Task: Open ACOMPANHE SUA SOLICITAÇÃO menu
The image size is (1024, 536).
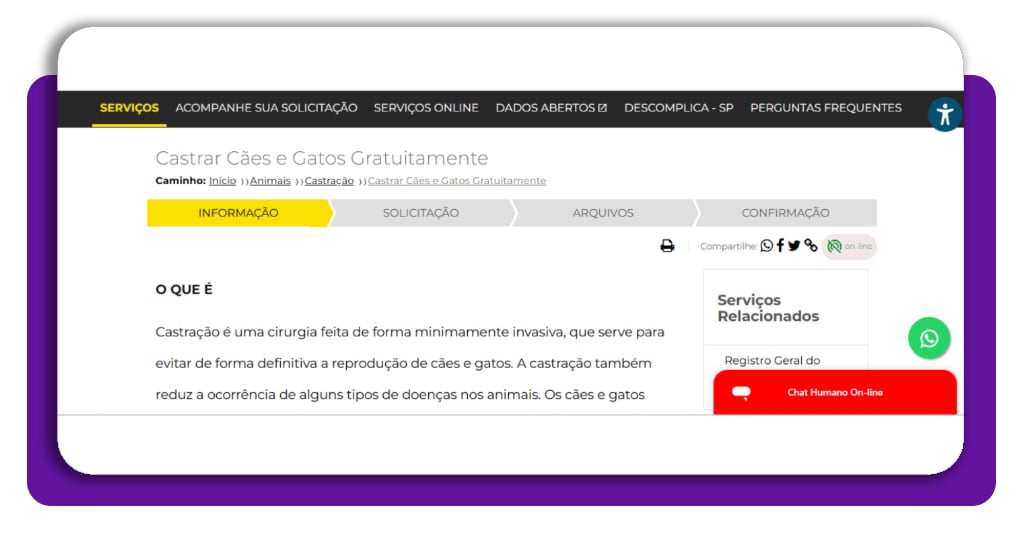Action: tap(266, 108)
